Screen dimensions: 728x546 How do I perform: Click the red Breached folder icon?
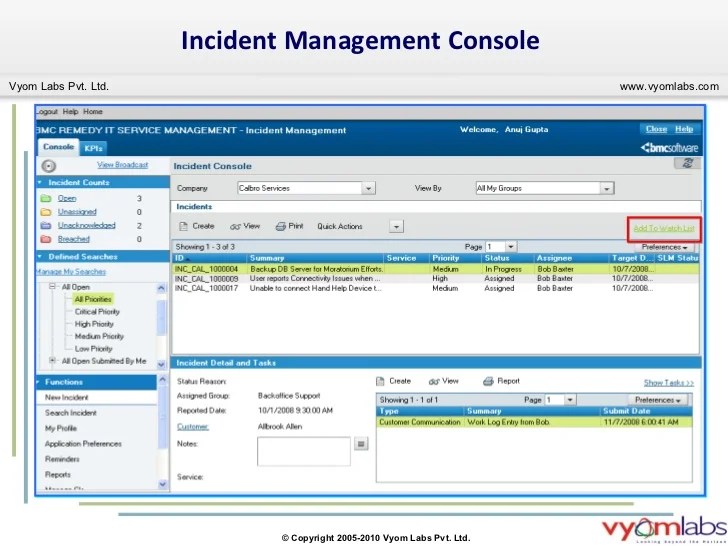[x=46, y=239]
